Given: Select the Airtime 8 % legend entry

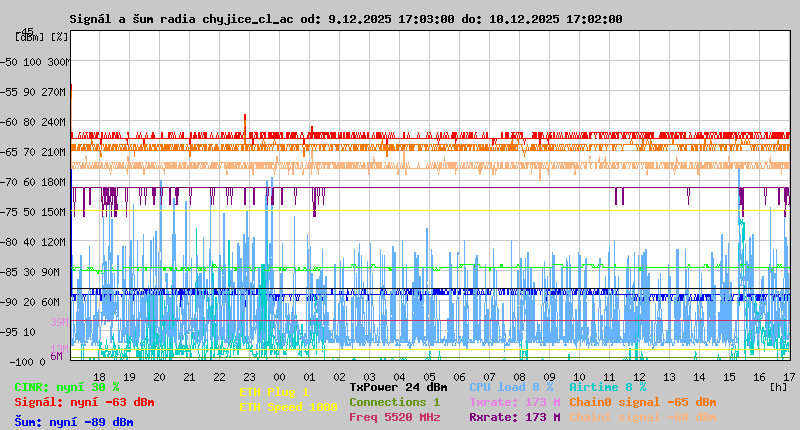Looking at the screenshot, I should 607,387.
